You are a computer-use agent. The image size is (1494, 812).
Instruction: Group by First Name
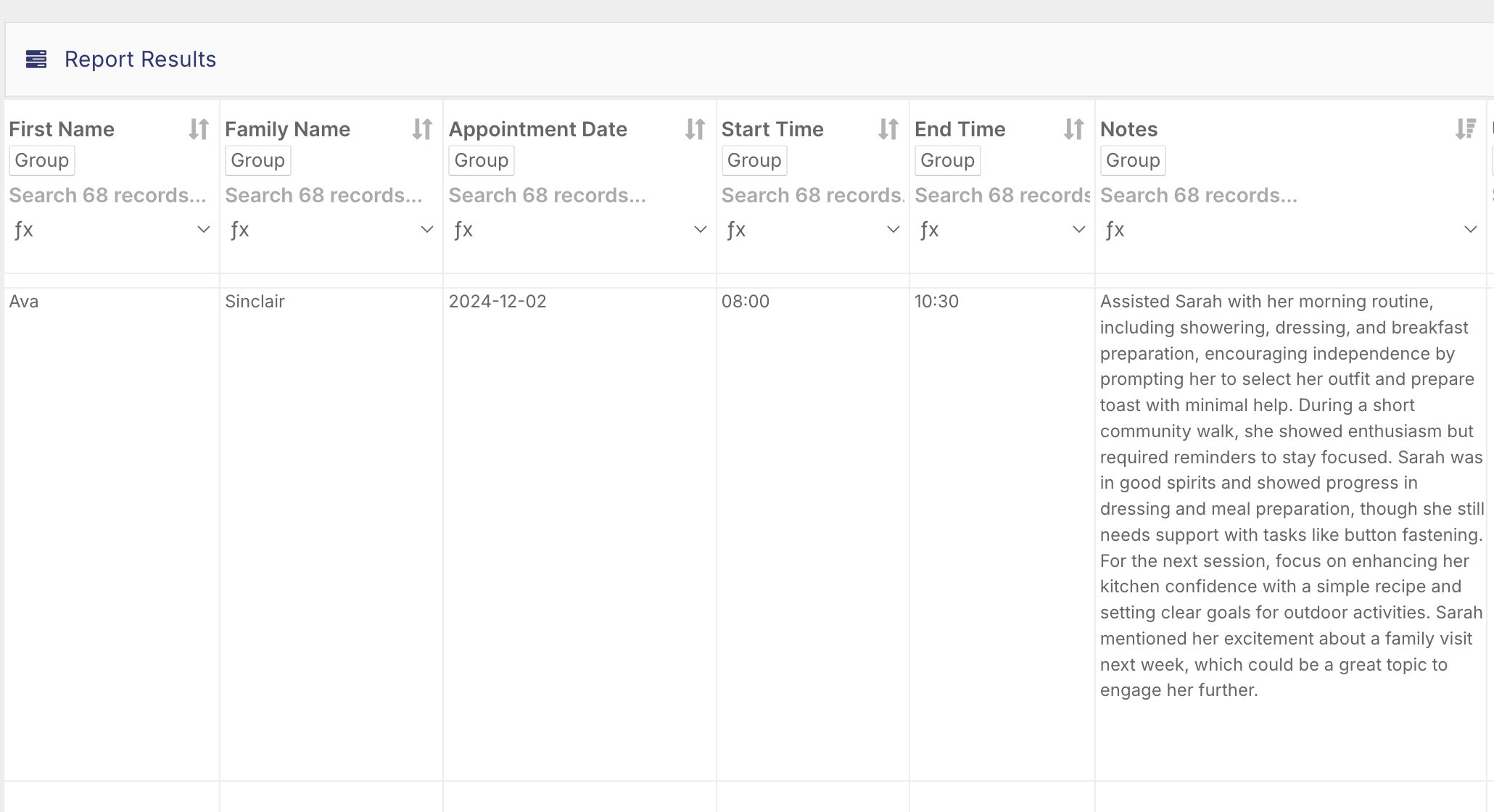[42, 160]
